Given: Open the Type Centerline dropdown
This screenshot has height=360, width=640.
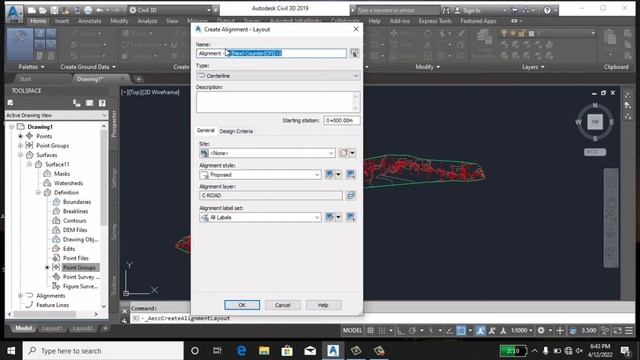Looking at the screenshot, I should (278, 76).
